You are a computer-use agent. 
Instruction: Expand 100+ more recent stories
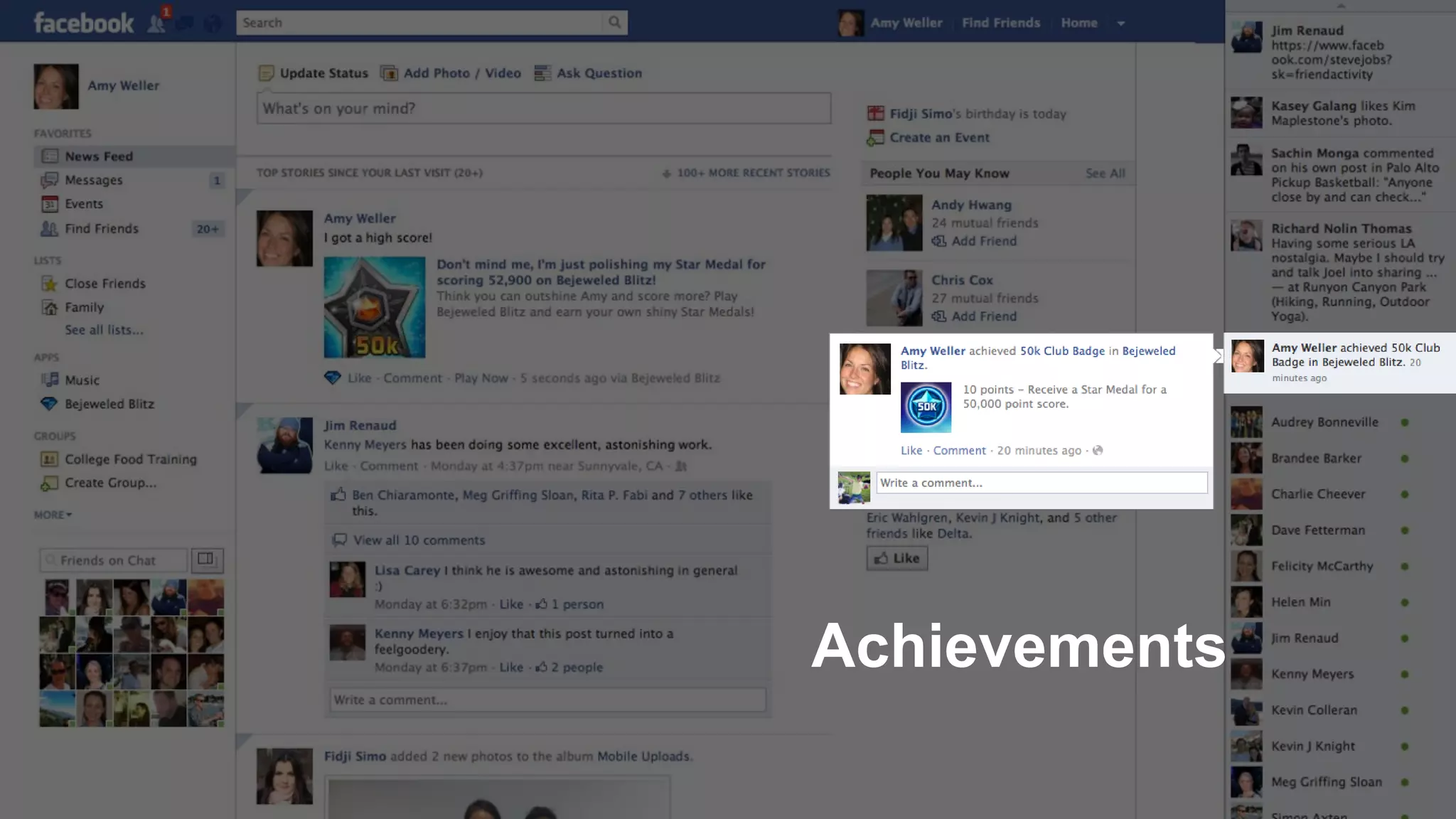pos(746,173)
